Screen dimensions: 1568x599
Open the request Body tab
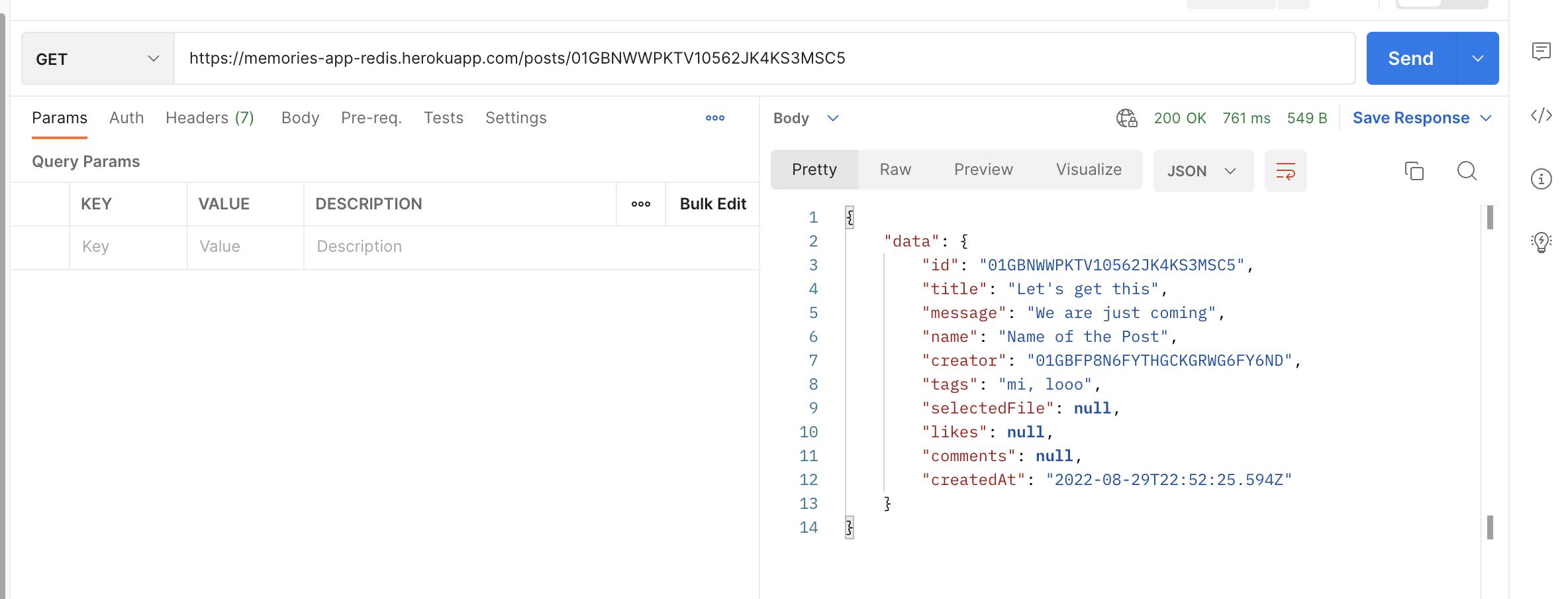pyautogui.click(x=300, y=118)
